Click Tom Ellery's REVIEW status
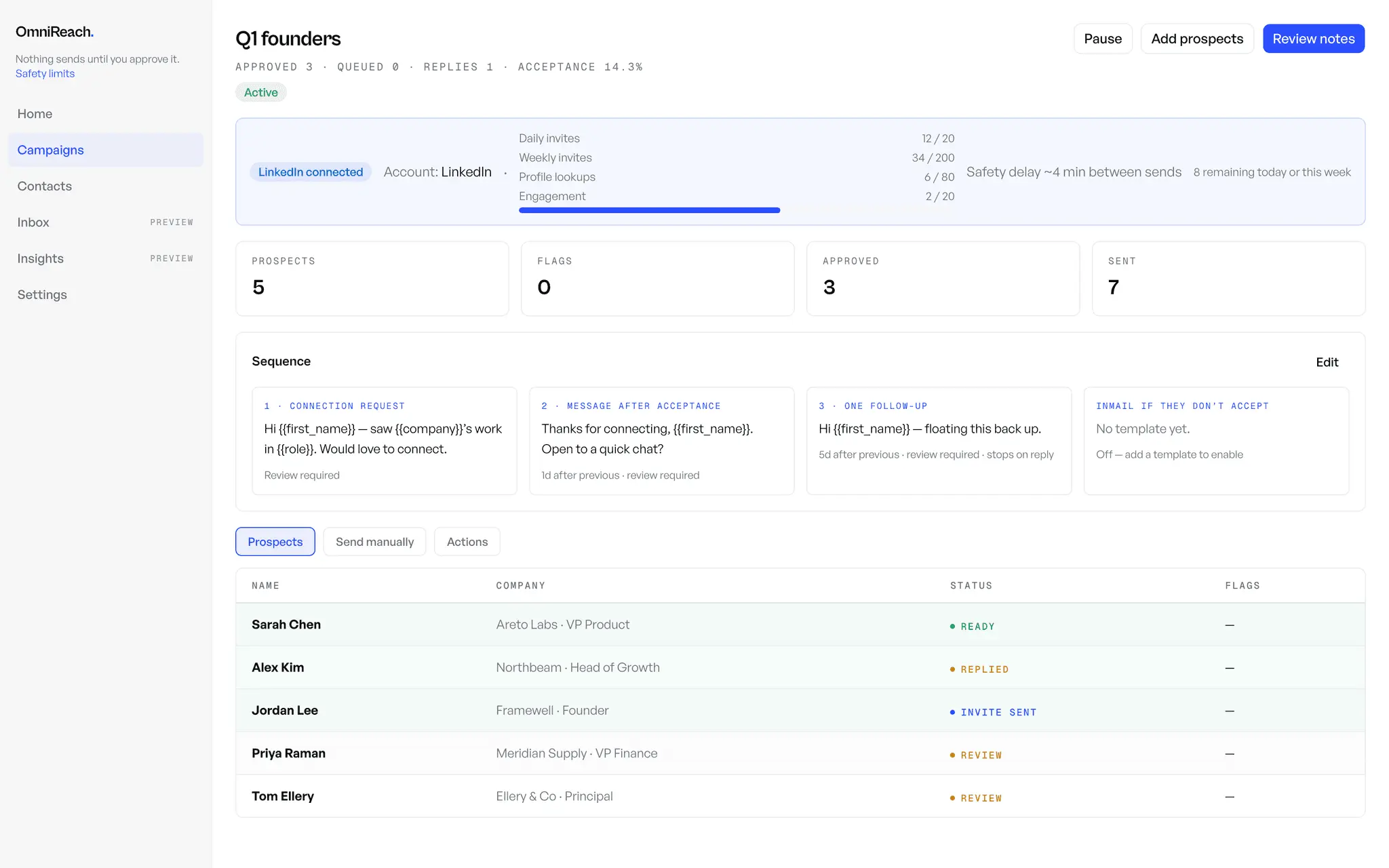1389x868 pixels. (976, 798)
